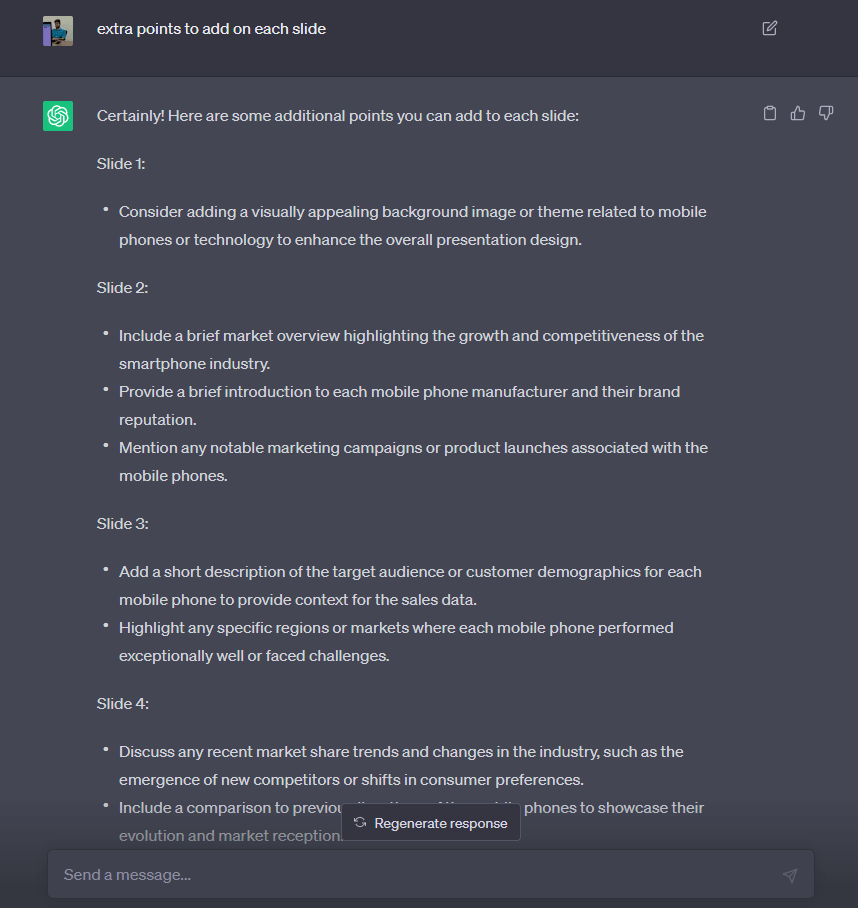Click the 'Slide 4:' heading
The height and width of the screenshot is (908, 858).
(122, 704)
